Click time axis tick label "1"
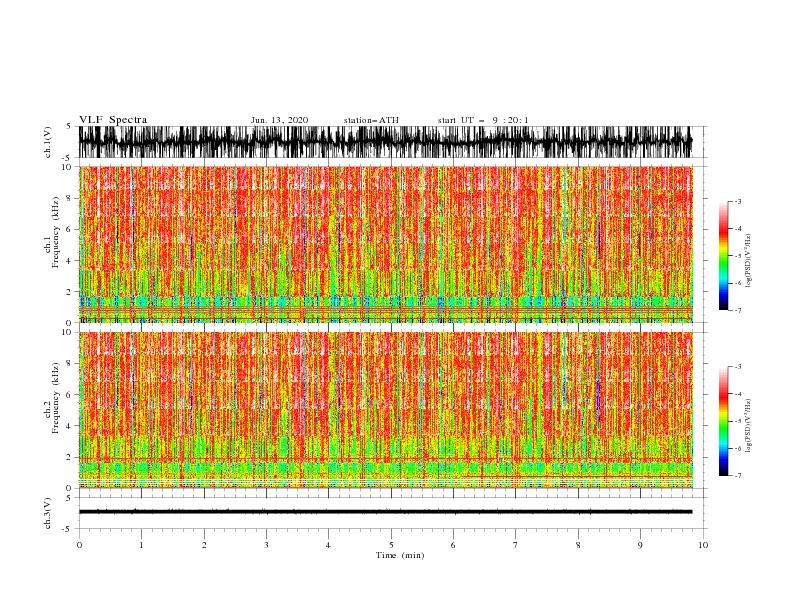The height and width of the screenshot is (612, 792). tap(141, 545)
